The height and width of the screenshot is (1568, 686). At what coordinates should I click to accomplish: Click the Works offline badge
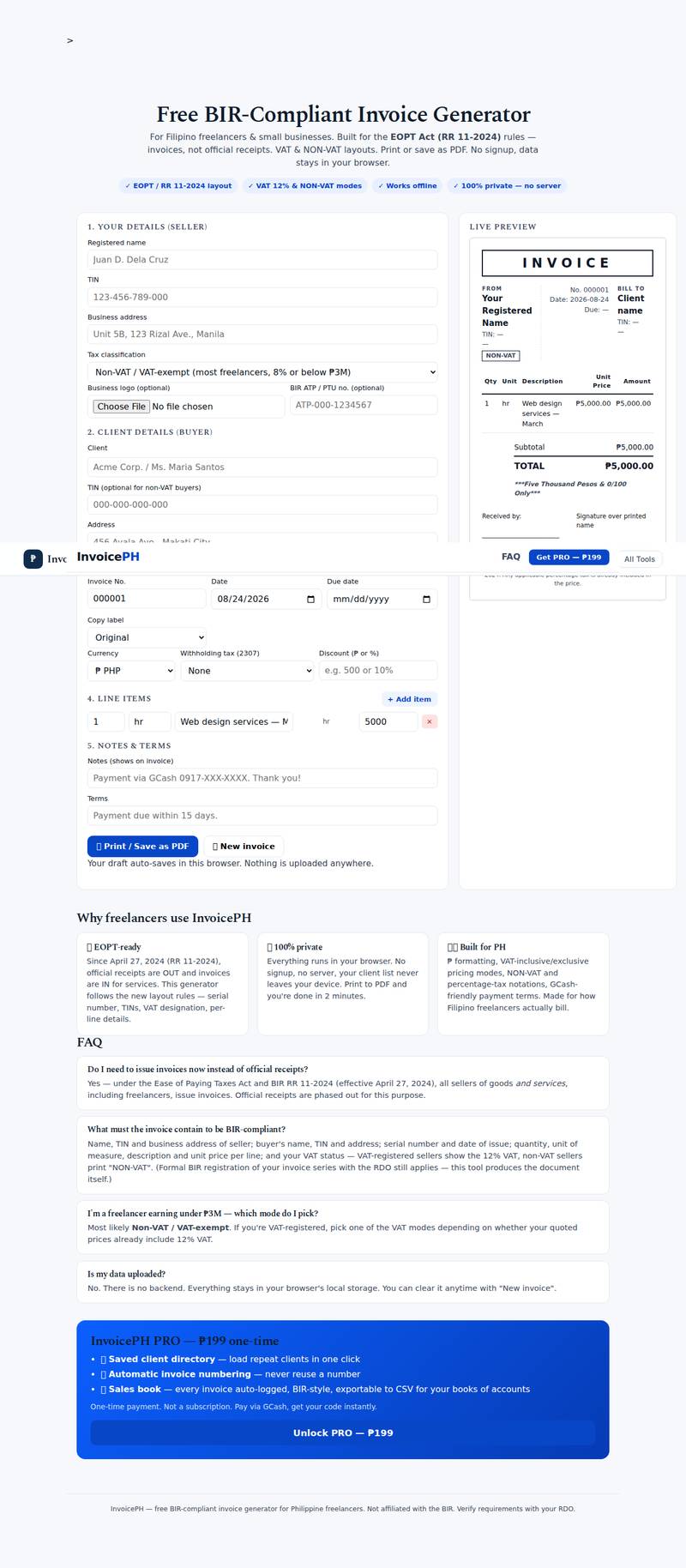pyautogui.click(x=407, y=185)
